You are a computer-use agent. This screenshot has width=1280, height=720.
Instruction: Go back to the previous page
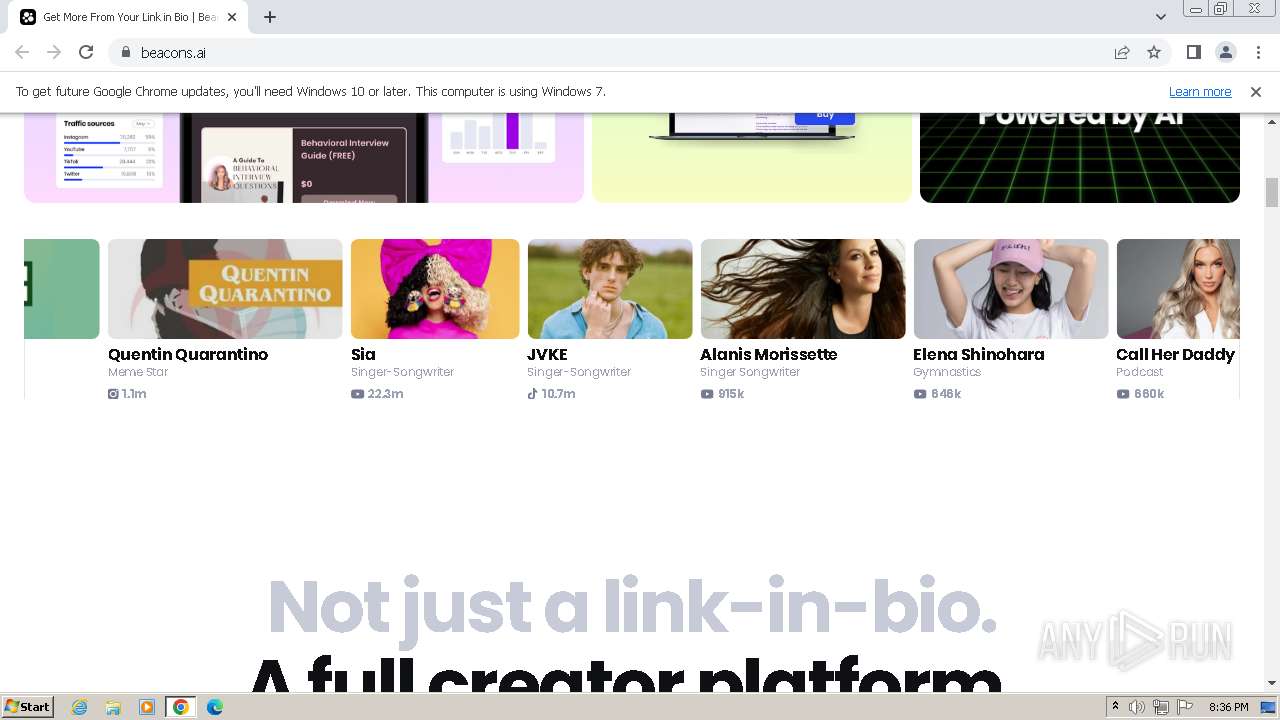click(22, 52)
